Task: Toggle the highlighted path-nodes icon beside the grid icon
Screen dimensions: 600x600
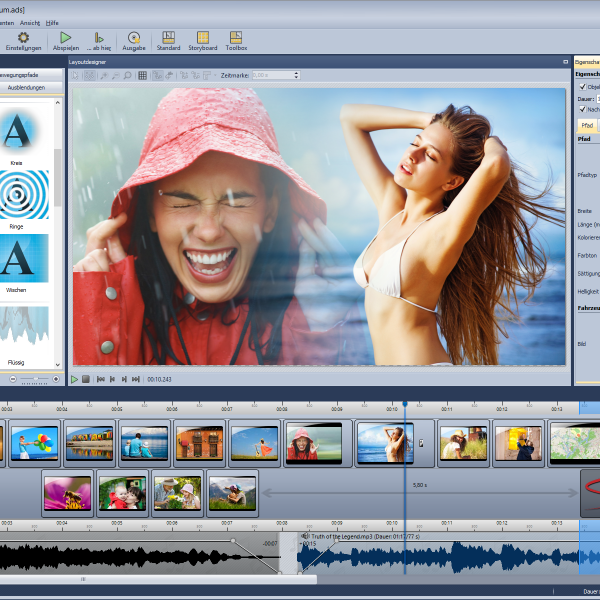Action: point(157,75)
